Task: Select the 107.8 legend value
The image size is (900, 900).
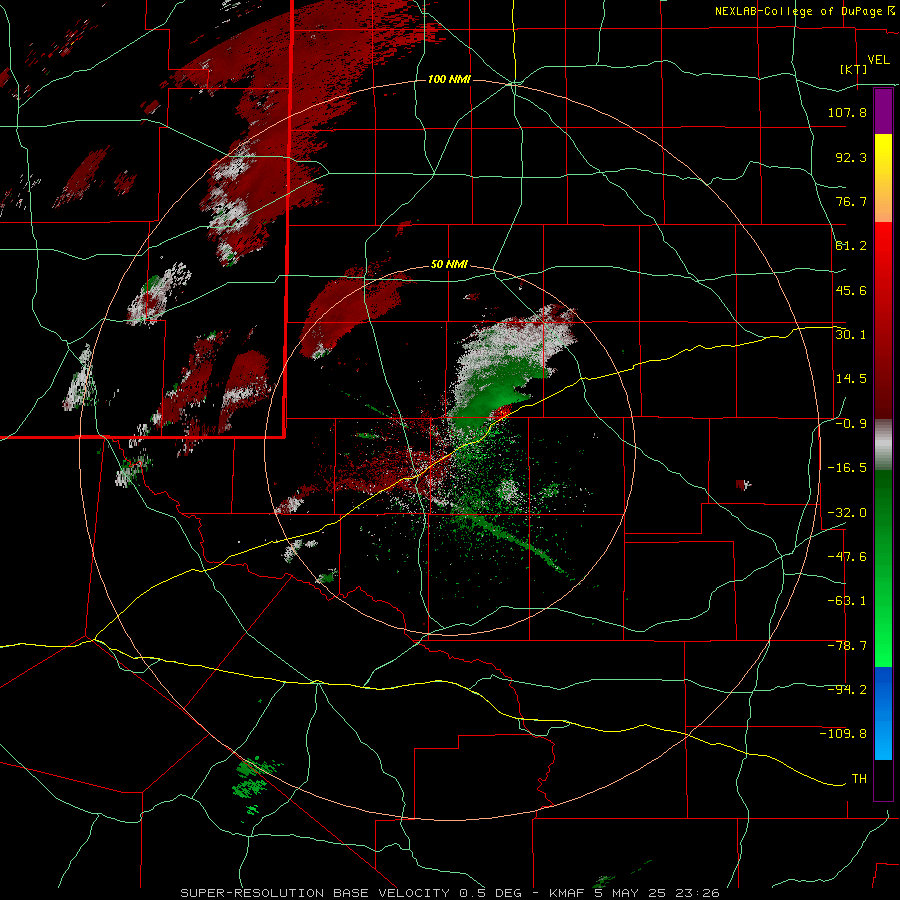Action: [847, 112]
